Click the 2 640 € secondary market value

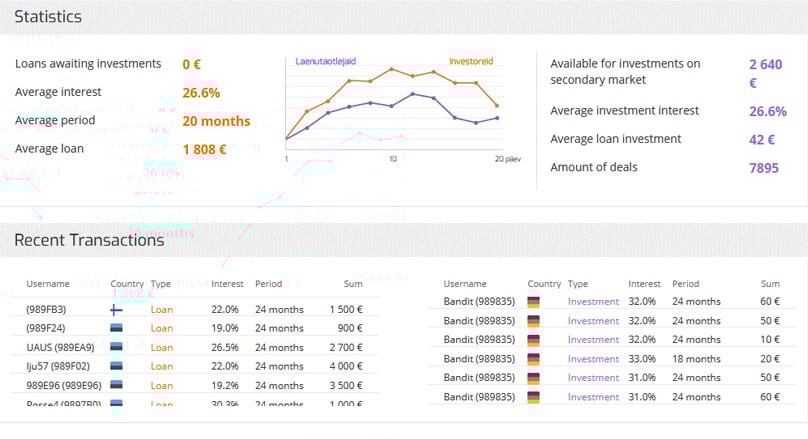[x=766, y=73]
